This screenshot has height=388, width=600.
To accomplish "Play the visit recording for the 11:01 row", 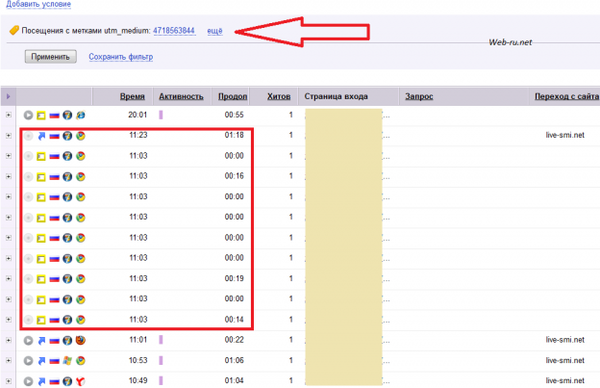I will 28,340.
